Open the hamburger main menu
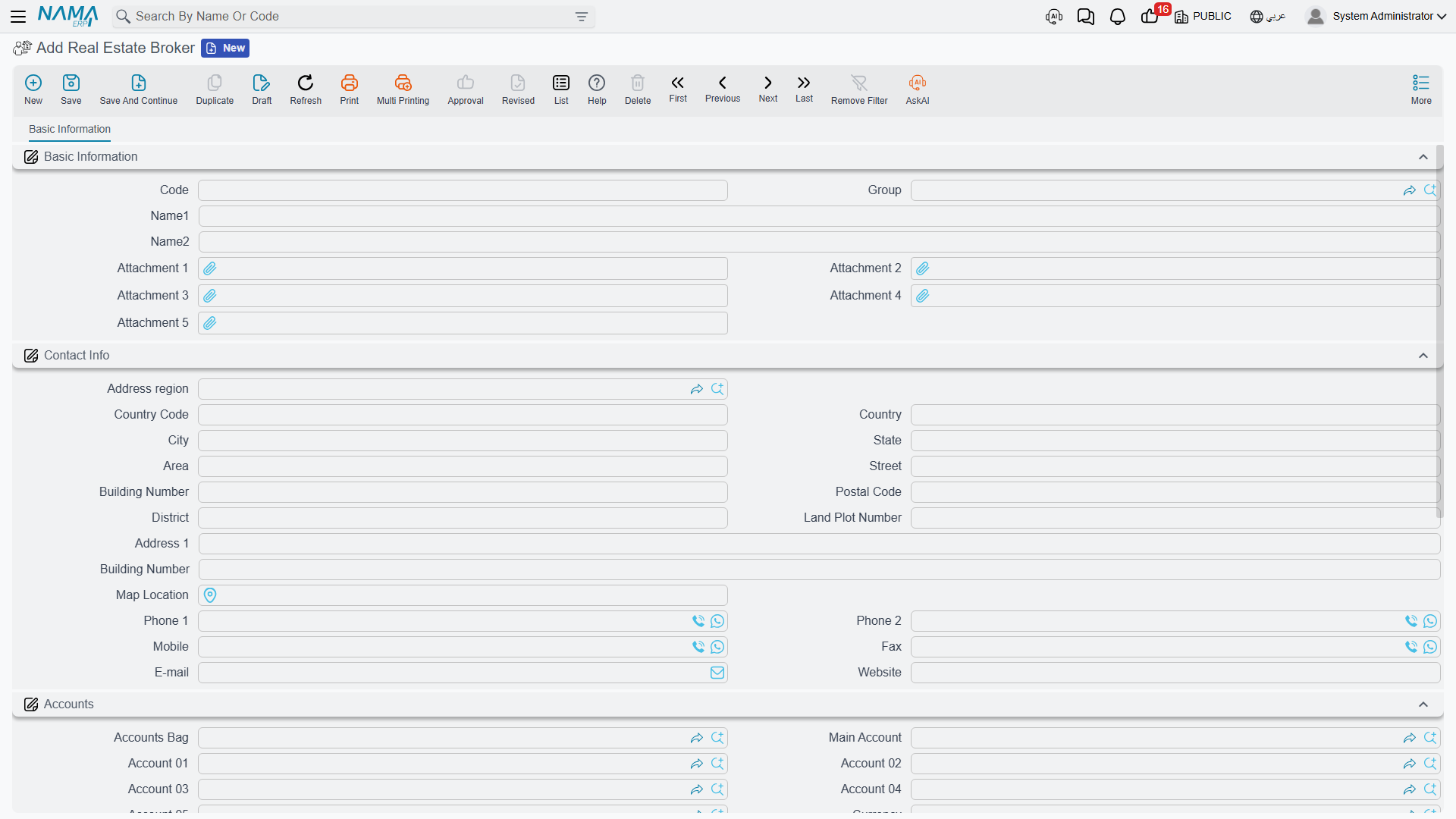The width and height of the screenshot is (1456, 819). coord(18,16)
